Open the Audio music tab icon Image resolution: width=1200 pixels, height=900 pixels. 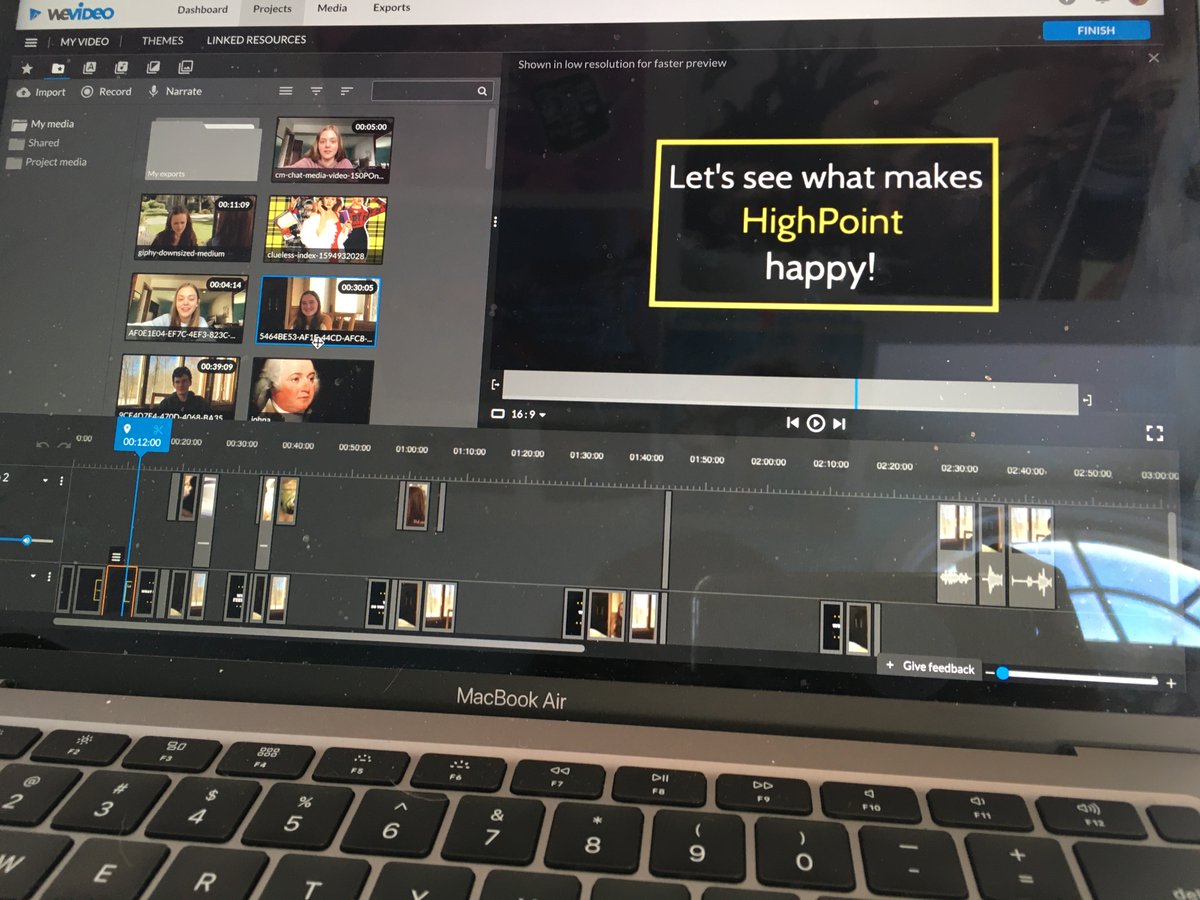tap(121, 68)
